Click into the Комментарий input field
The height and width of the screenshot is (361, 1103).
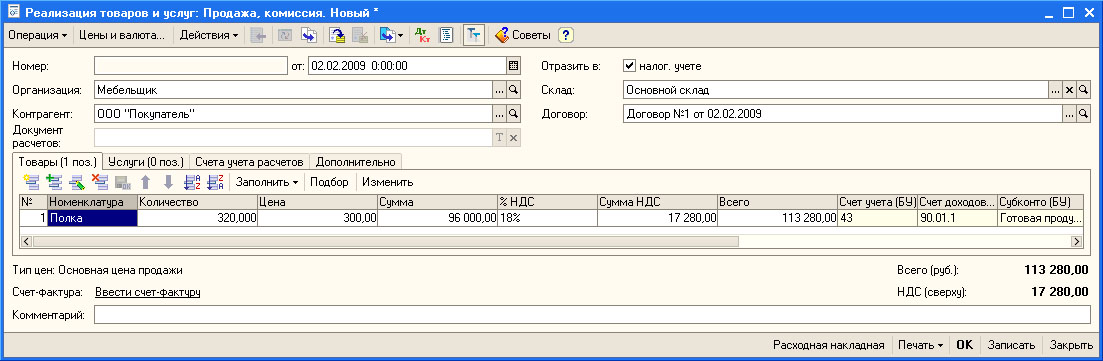pyautogui.click(x=592, y=315)
